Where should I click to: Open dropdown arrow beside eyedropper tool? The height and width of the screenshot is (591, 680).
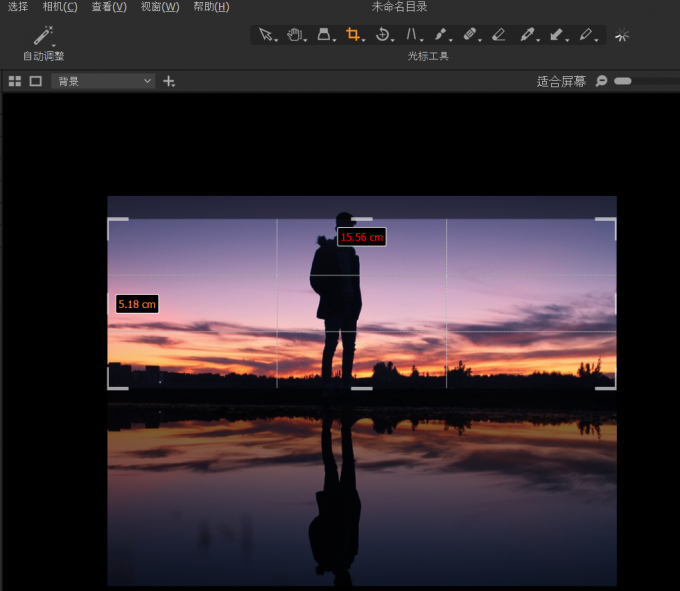[538, 40]
